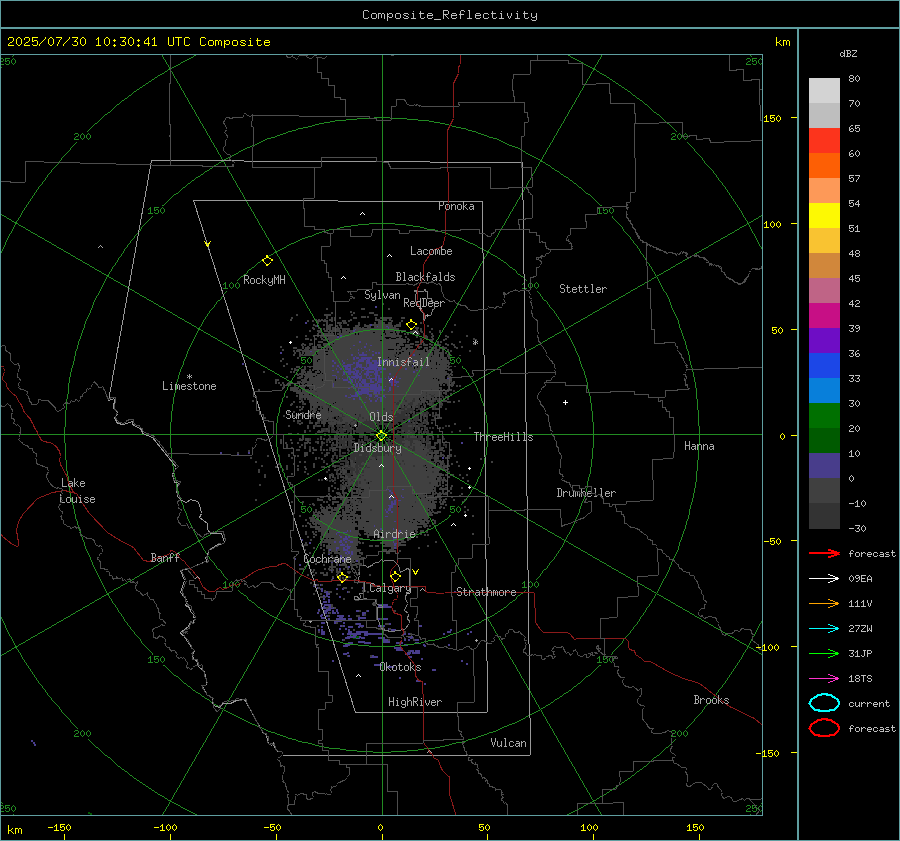Click the Blackfalds label
Viewport: 900px width, 841px height.
coord(425,277)
